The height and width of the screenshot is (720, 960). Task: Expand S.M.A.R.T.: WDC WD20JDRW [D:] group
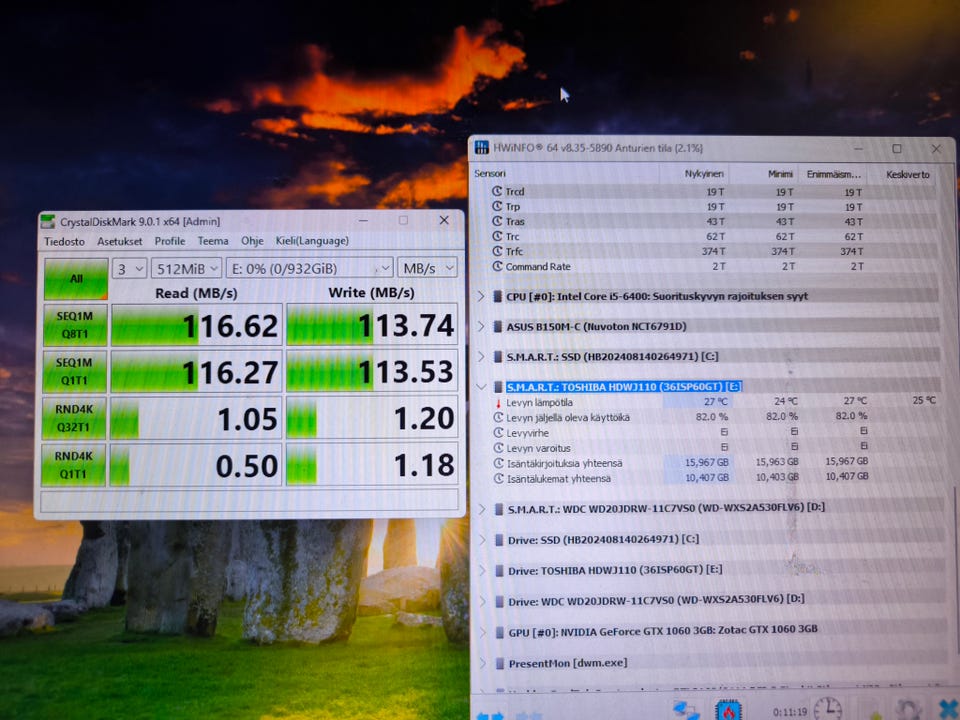[x=482, y=509]
